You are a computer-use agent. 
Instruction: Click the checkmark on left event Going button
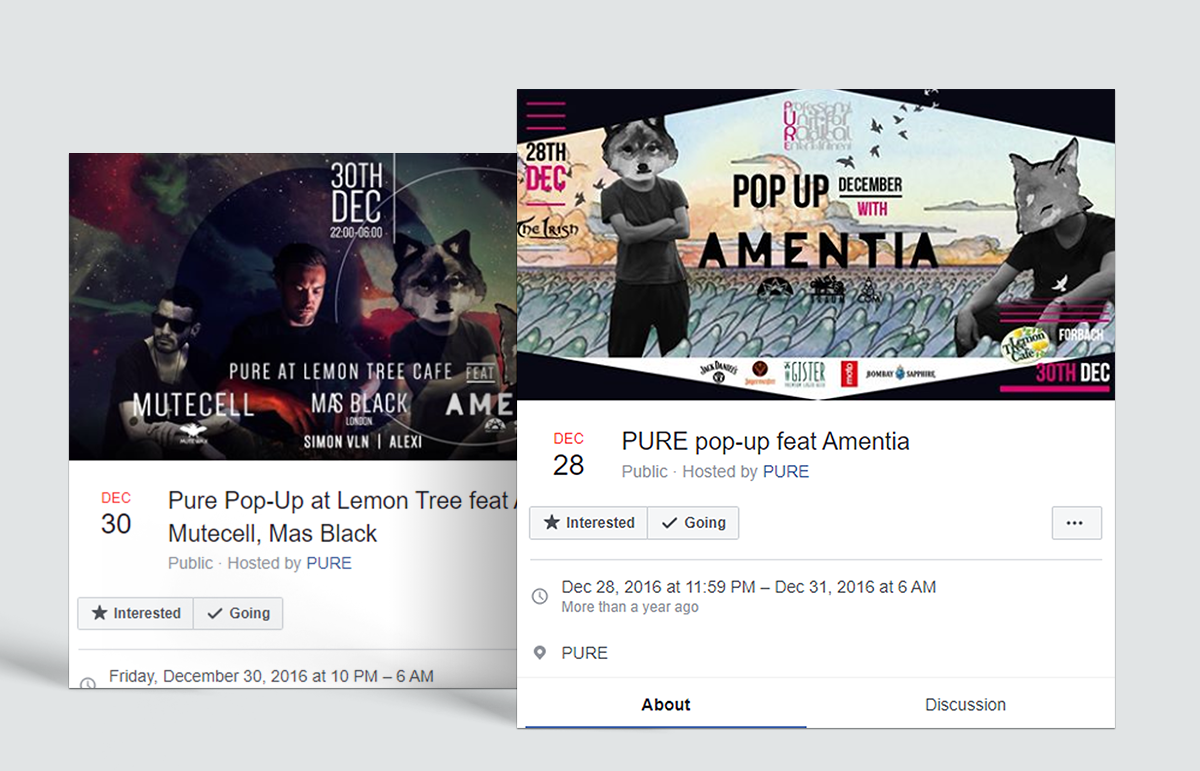pos(214,613)
